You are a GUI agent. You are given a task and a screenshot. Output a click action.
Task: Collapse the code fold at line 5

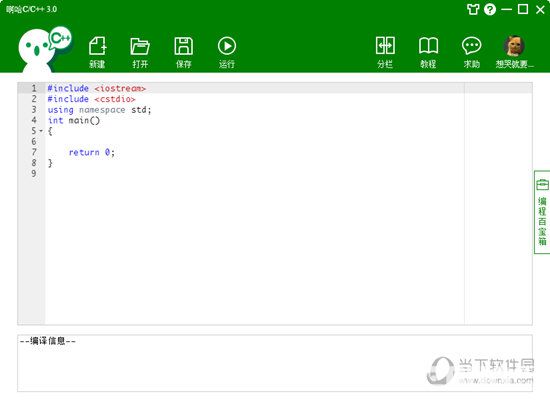pos(41,131)
